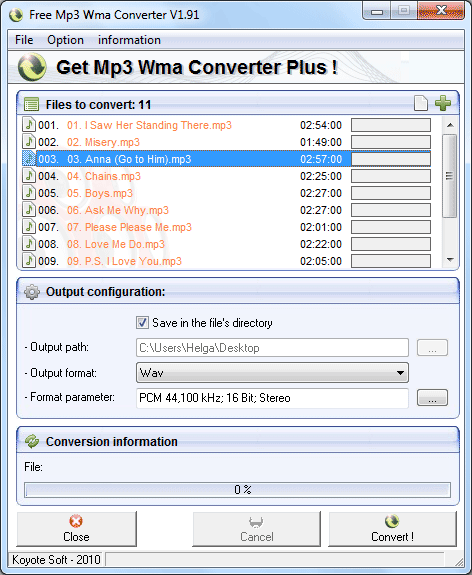Click file list scrollbar down arrow

tap(450, 260)
